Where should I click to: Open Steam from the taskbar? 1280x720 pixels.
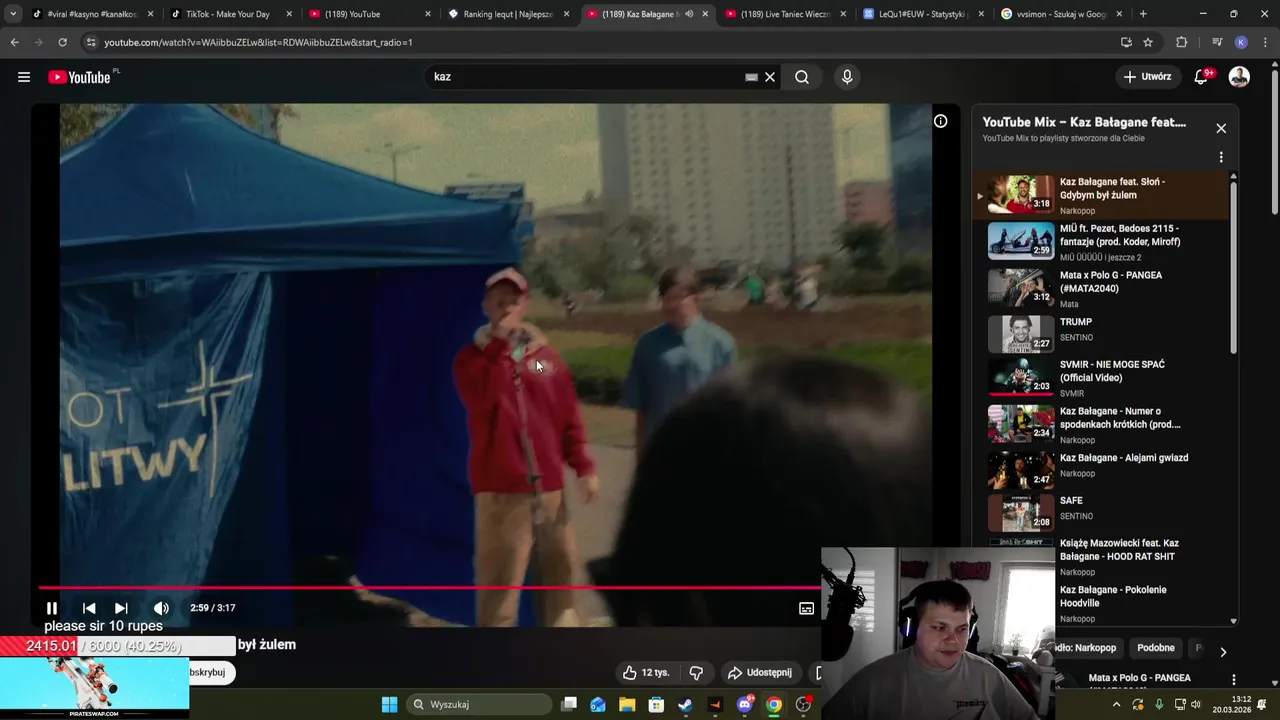pos(685,705)
